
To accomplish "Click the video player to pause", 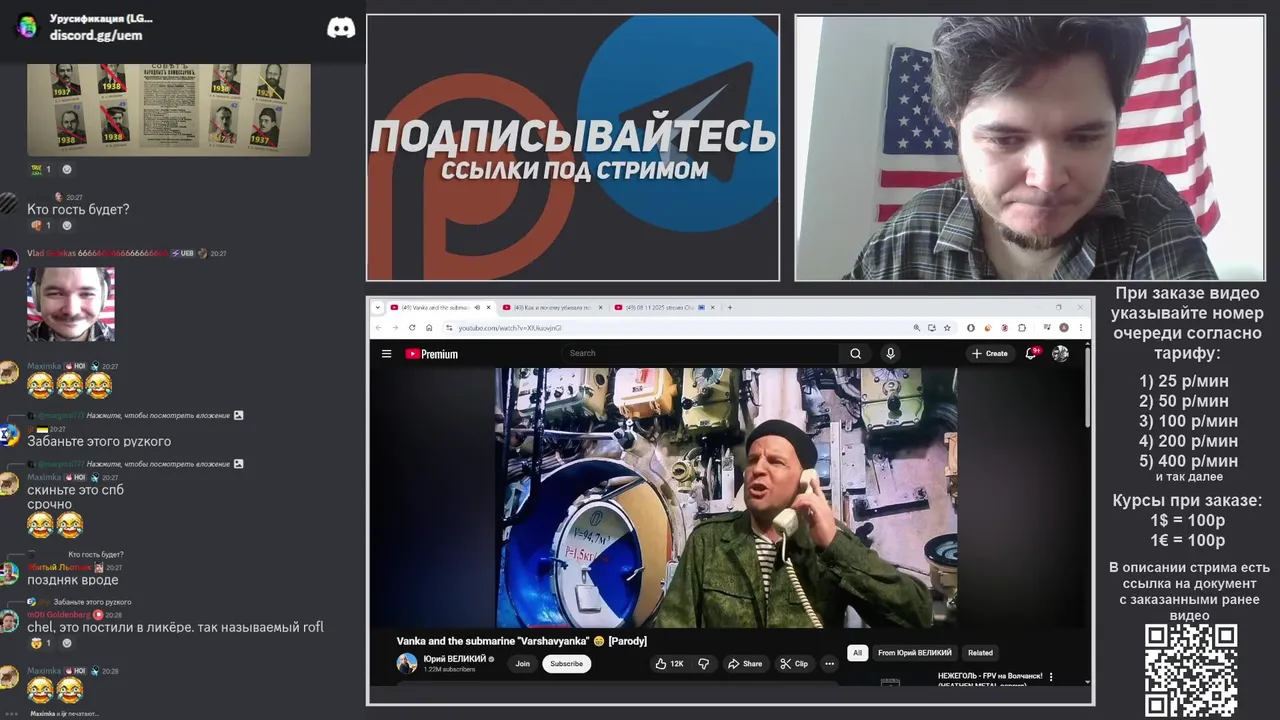I will tap(726, 498).
